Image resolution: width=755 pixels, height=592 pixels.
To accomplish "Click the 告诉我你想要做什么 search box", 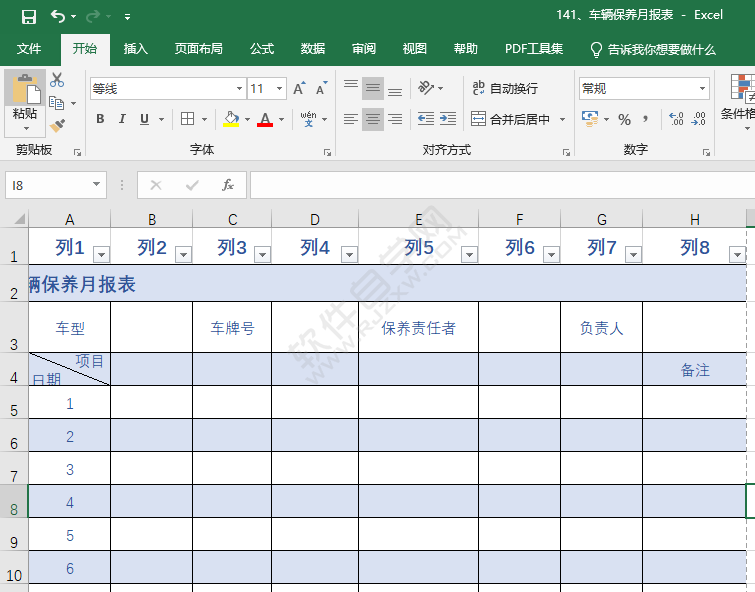I will [x=653, y=49].
